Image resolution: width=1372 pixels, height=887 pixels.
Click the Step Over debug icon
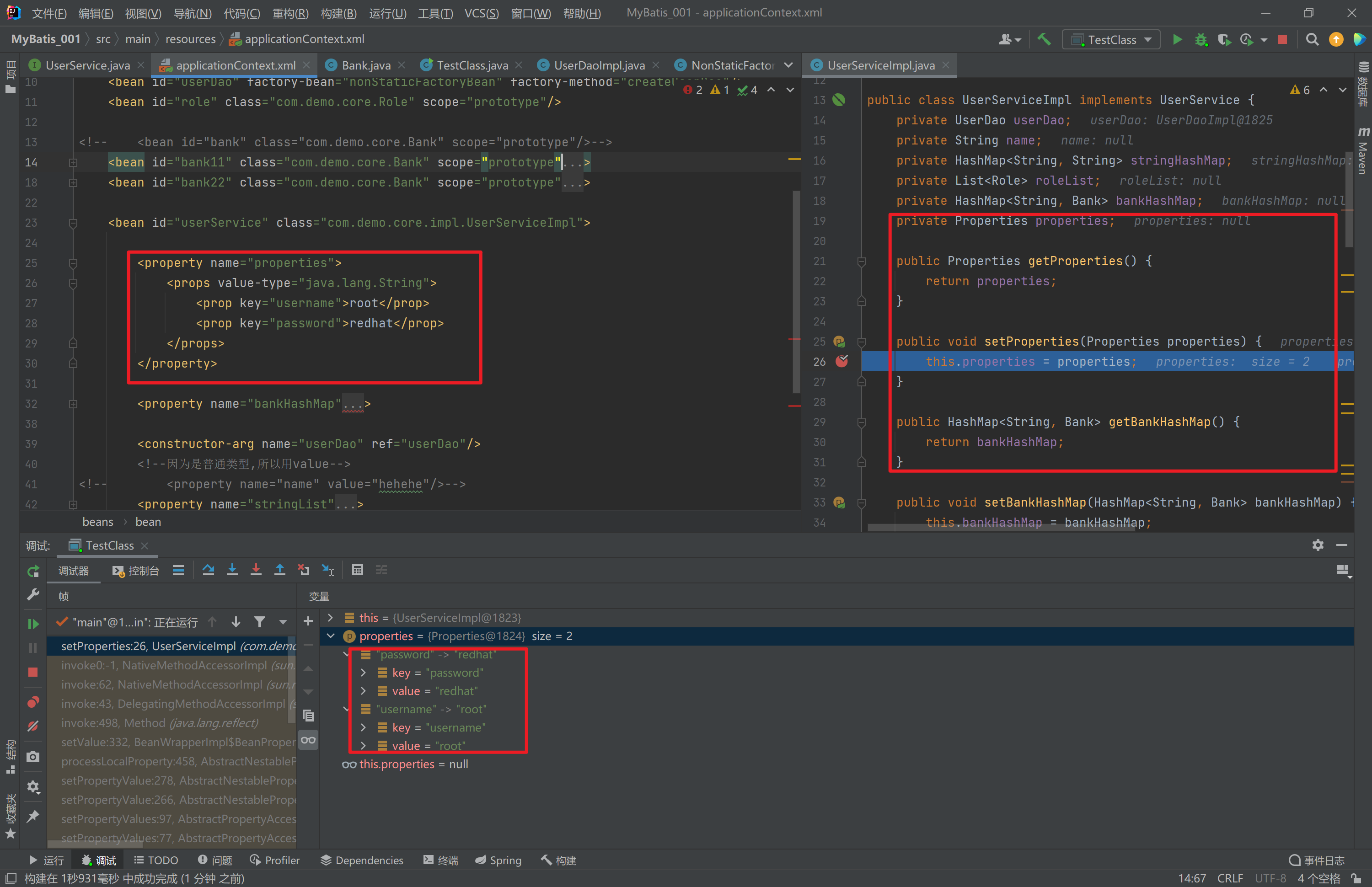coord(209,570)
